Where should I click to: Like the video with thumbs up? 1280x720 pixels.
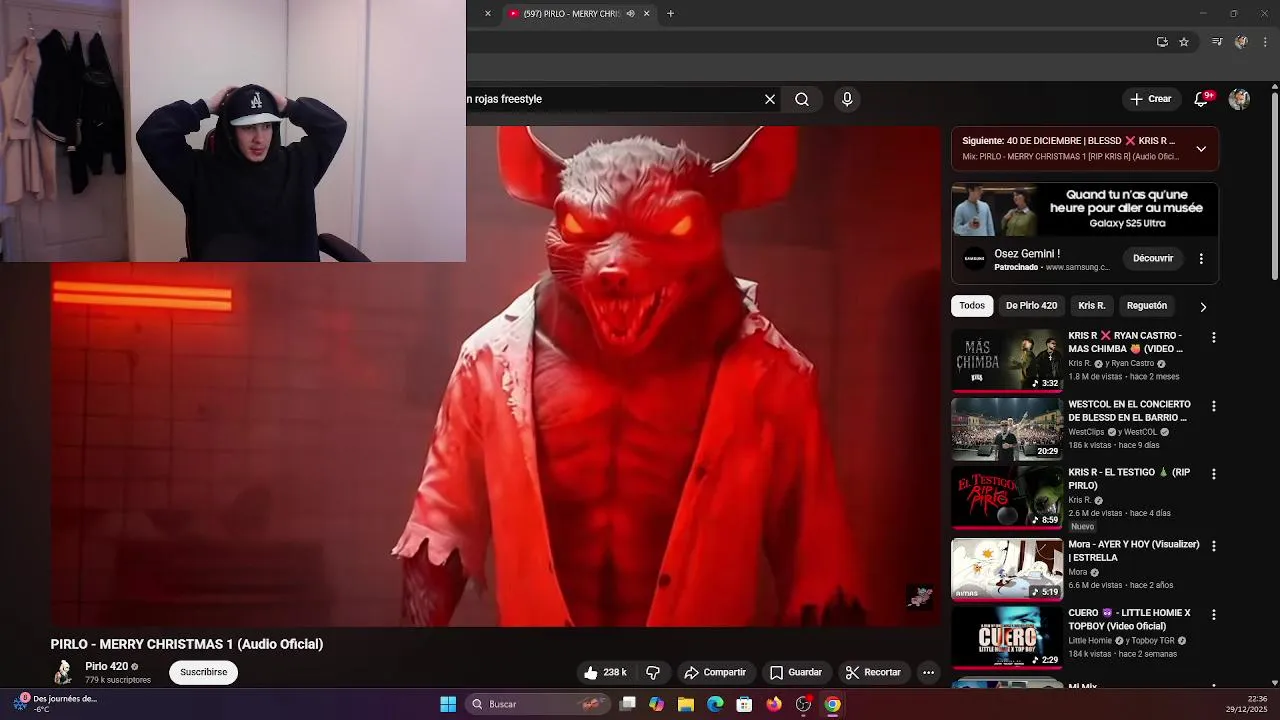pos(605,672)
